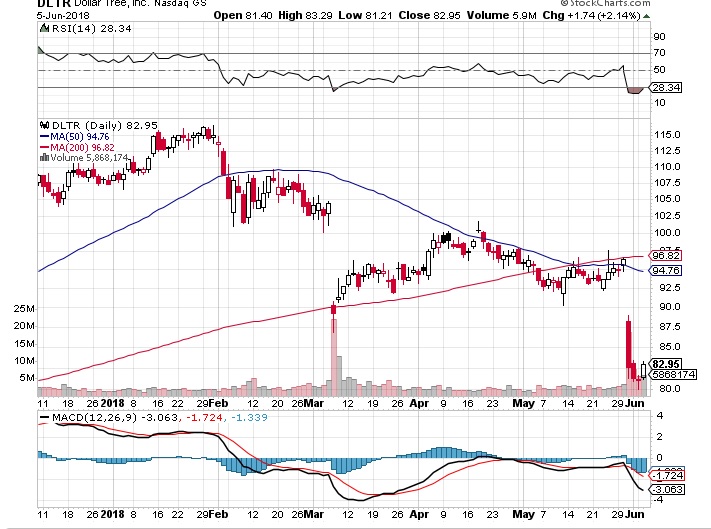Screen dimensions: 711x529
Task: Click the boxed 94.76 price tag on the right axis
Action: coord(666,271)
